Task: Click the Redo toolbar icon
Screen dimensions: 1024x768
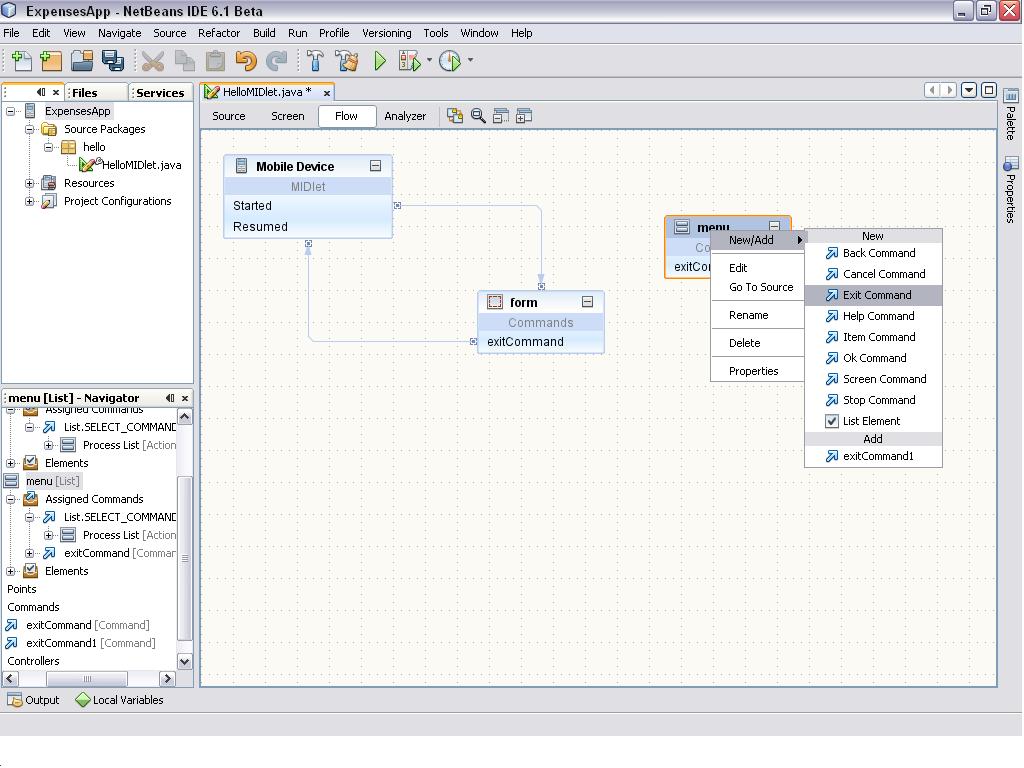Action: (277, 61)
